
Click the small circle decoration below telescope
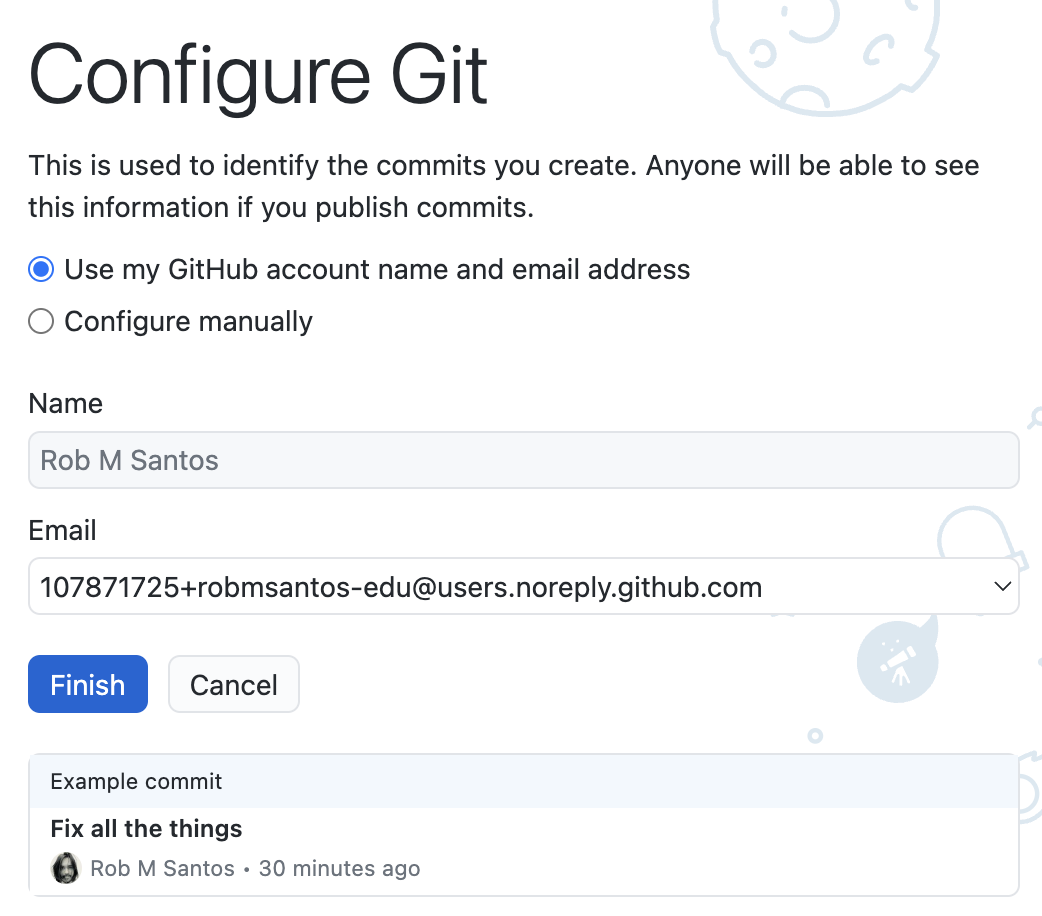(815, 736)
